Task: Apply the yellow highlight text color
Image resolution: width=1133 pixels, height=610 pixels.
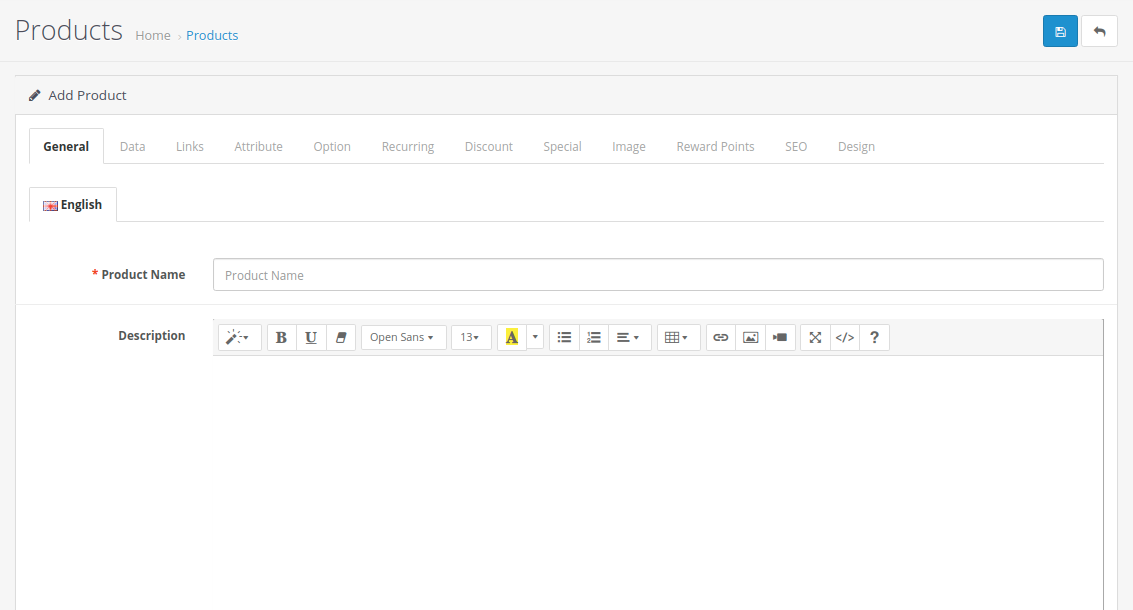Action: click(512, 338)
